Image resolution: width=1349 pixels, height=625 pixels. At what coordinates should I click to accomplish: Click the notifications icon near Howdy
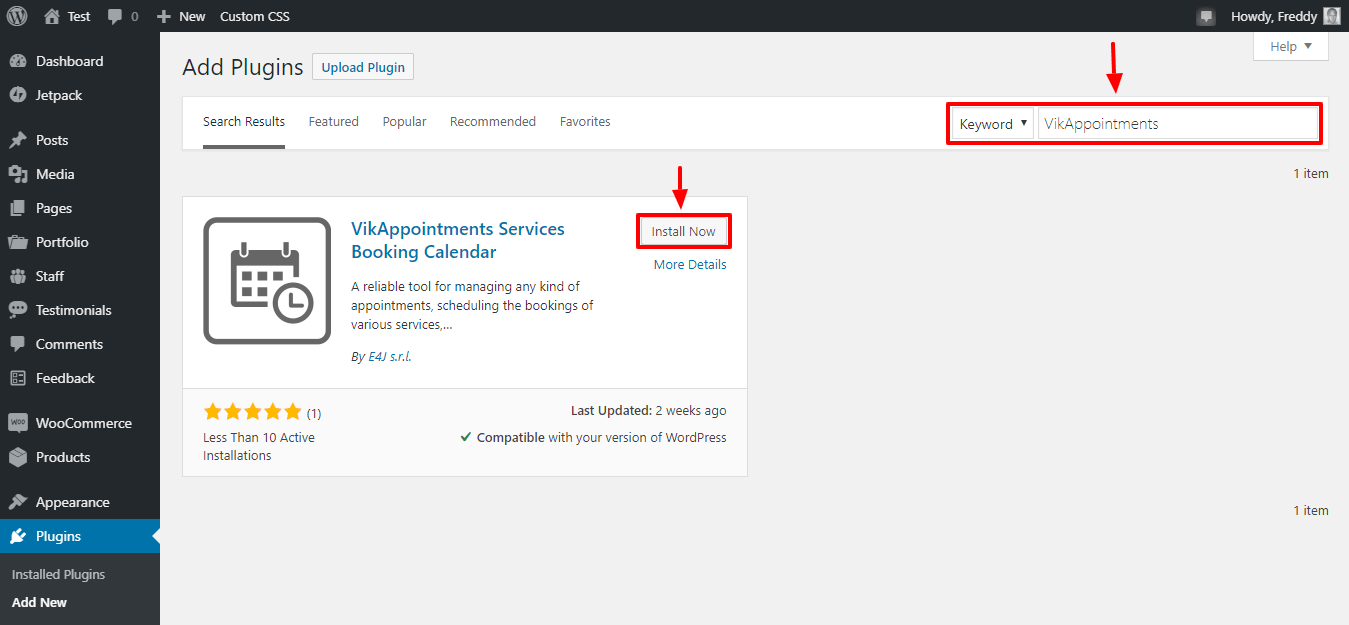(1206, 16)
